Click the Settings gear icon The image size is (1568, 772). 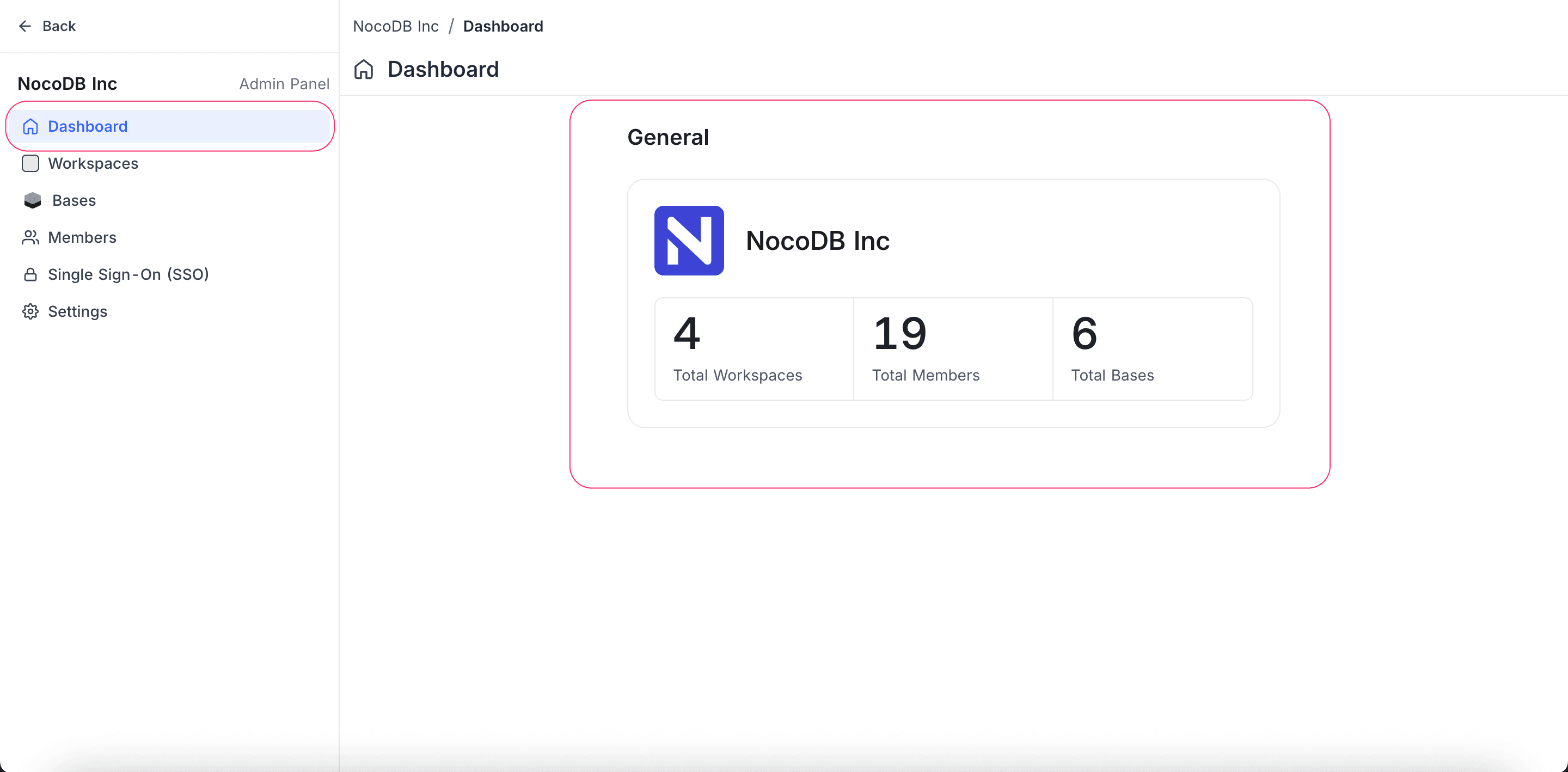tap(30, 312)
